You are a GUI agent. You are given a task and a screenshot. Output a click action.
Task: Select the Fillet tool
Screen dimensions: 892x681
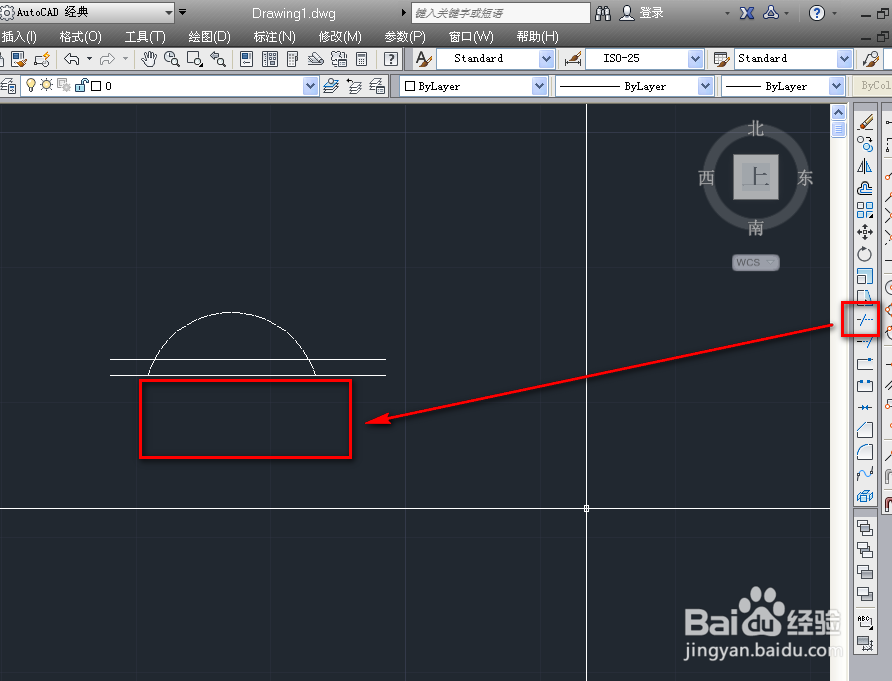pyautogui.click(x=865, y=452)
